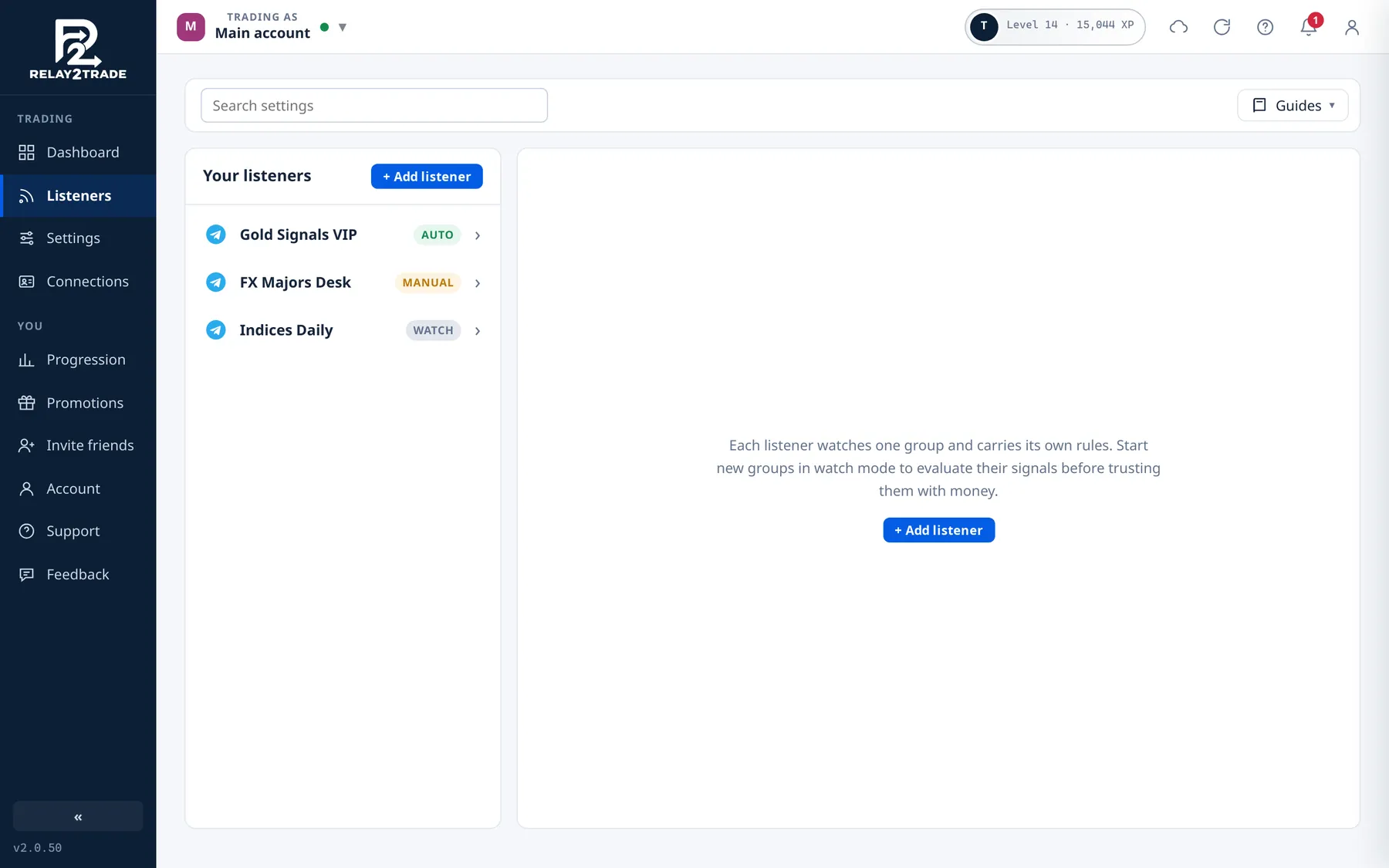1389x868 pixels.
Task: Click the Telegram icon for FX Majors Desk
Action: pyautogui.click(x=216, y=282)
